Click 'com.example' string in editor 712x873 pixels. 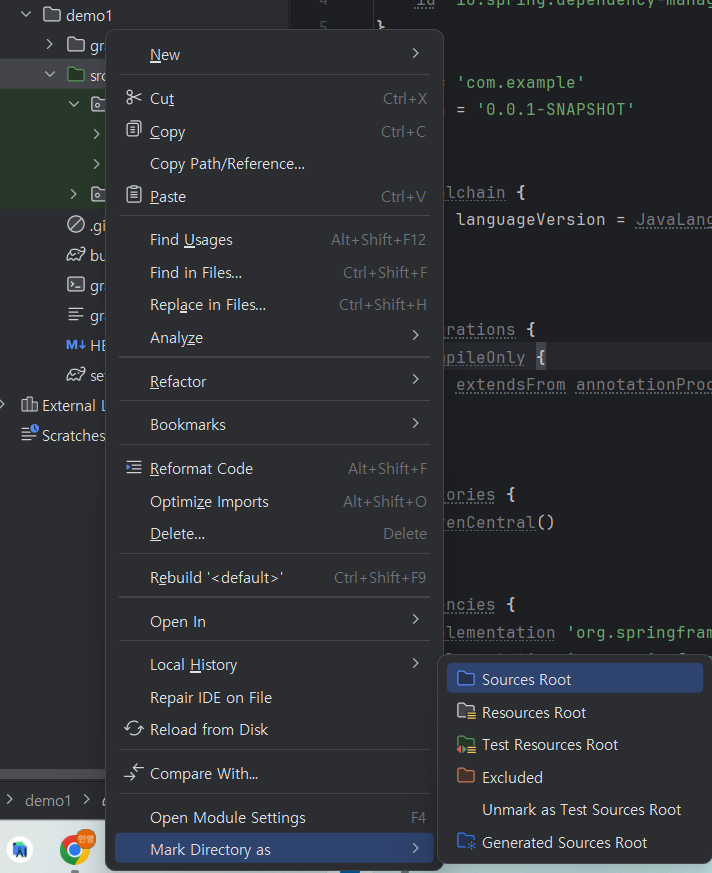[521, 82]
